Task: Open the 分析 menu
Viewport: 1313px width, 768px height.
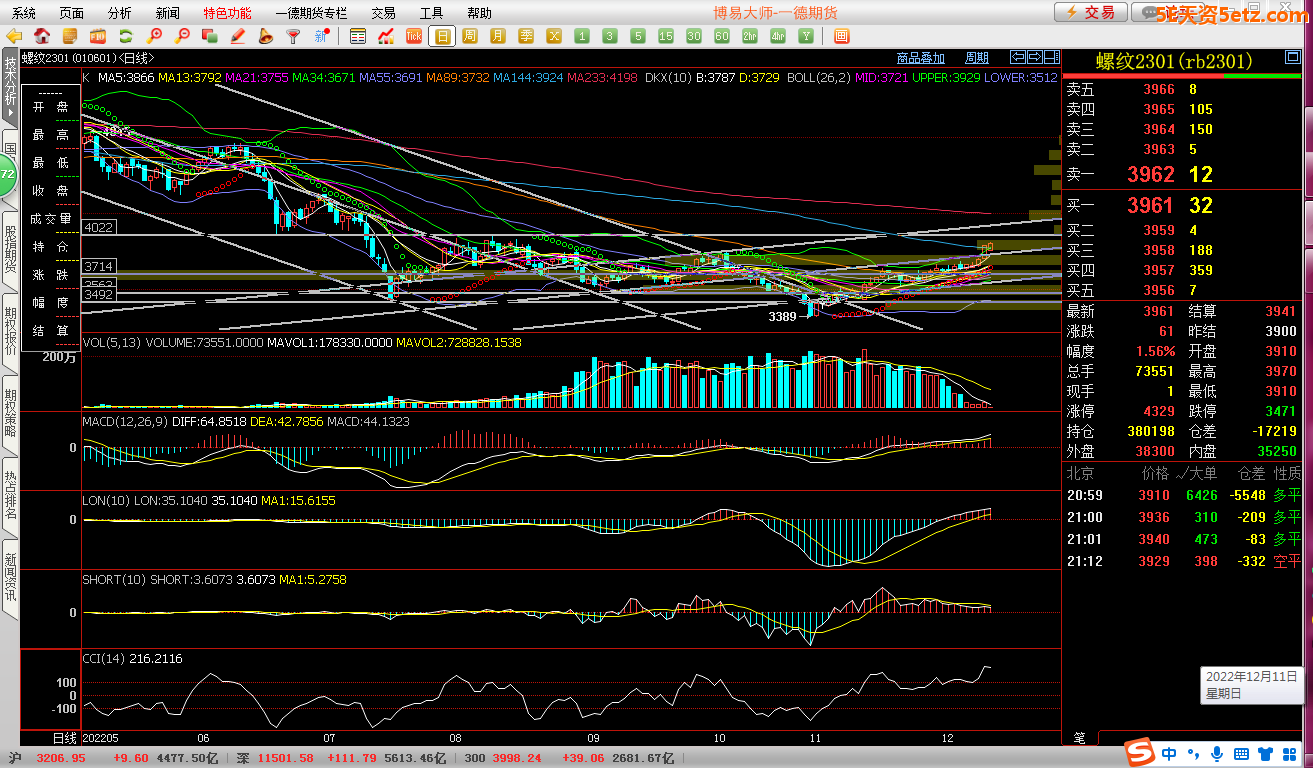Action: click(x=119, y=13)
